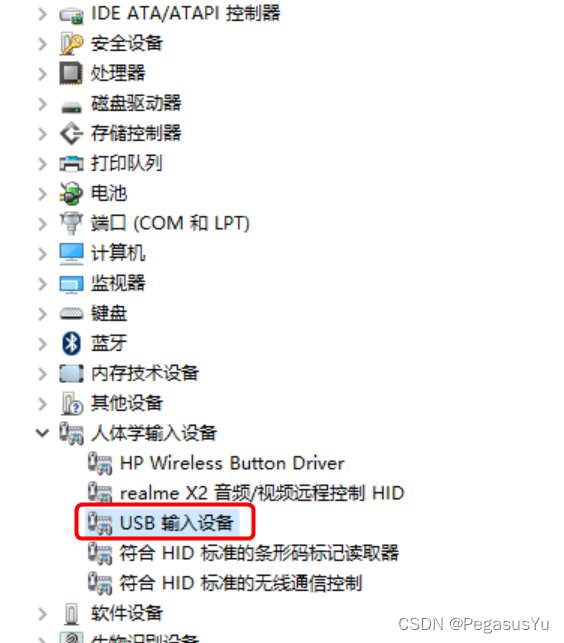Click the key icon for 安全设备

tap(71, 43)
